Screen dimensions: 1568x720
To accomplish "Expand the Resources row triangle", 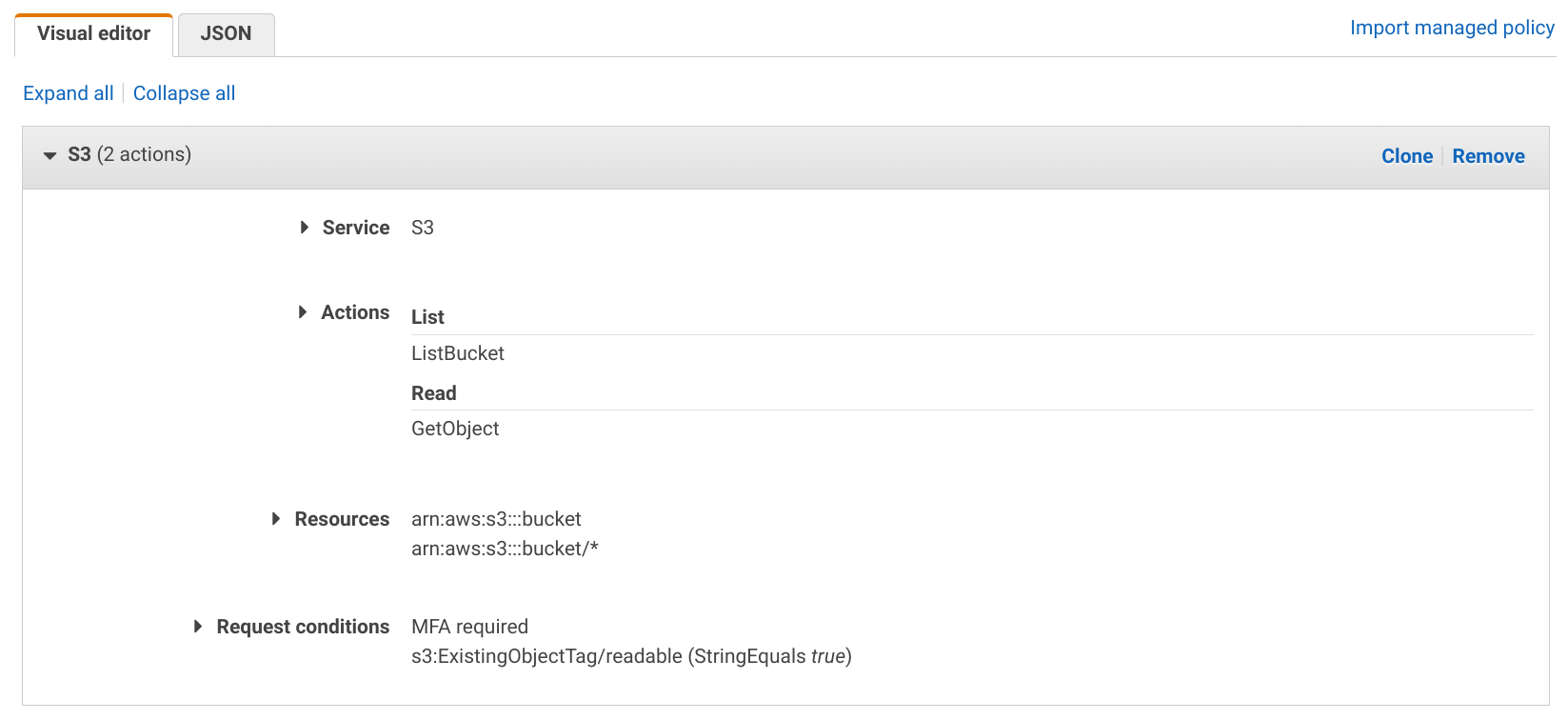I will 276,519.
